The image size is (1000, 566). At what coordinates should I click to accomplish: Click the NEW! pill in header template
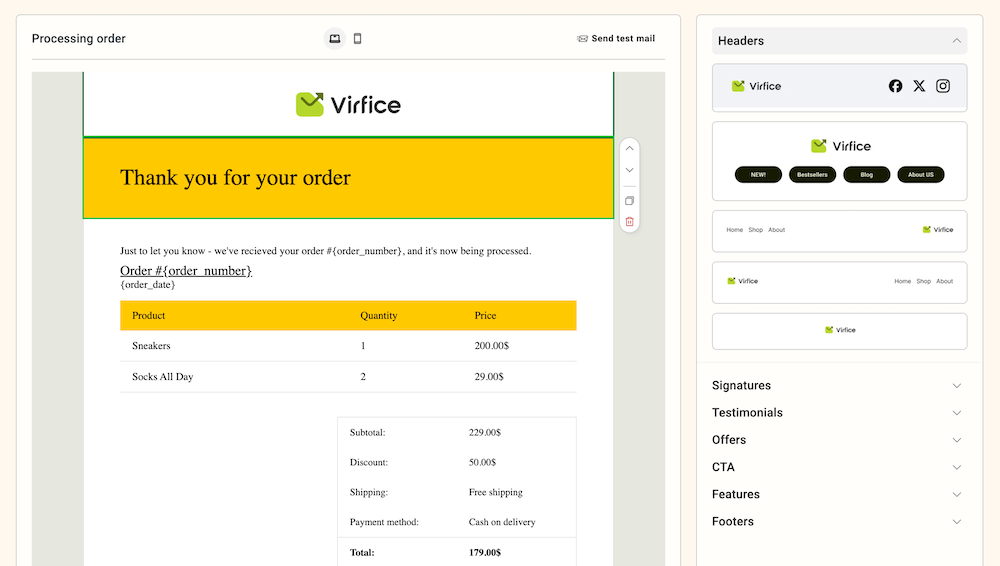tap(758, 174)
